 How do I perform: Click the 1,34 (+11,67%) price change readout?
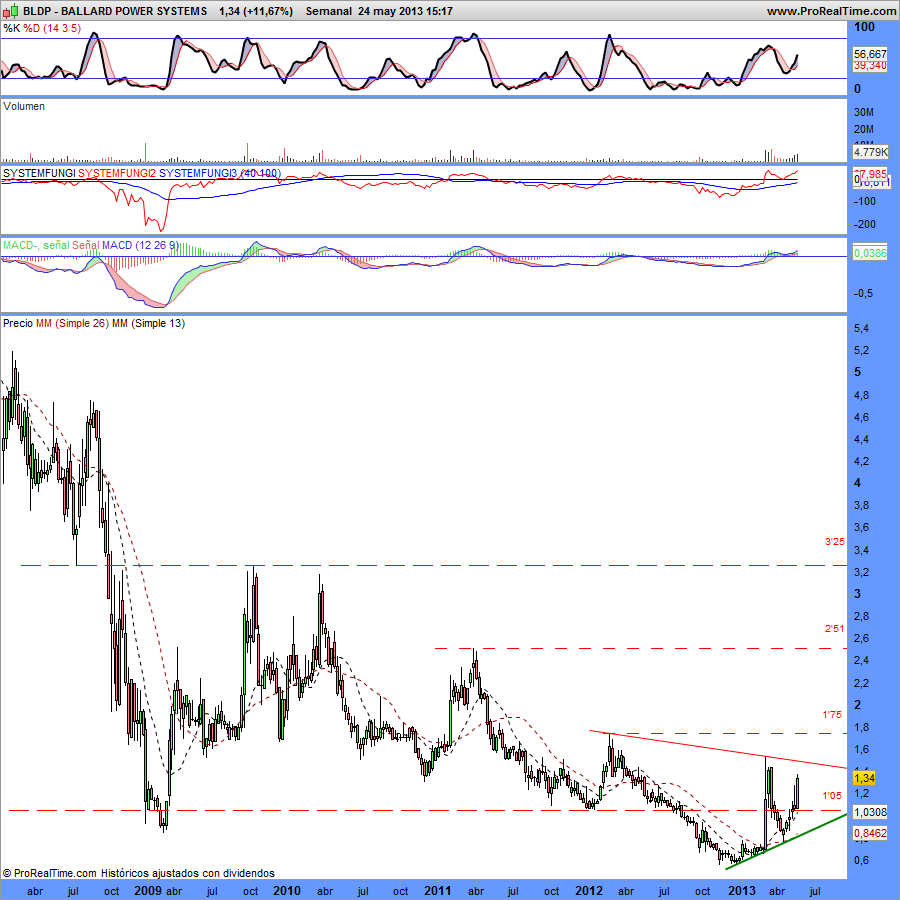256,11
